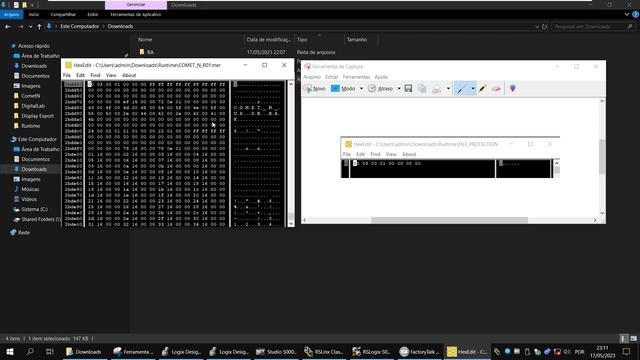640x360 pixels.
Task: Open Logix Designer first taskbar item
Action: coord(182,351)
